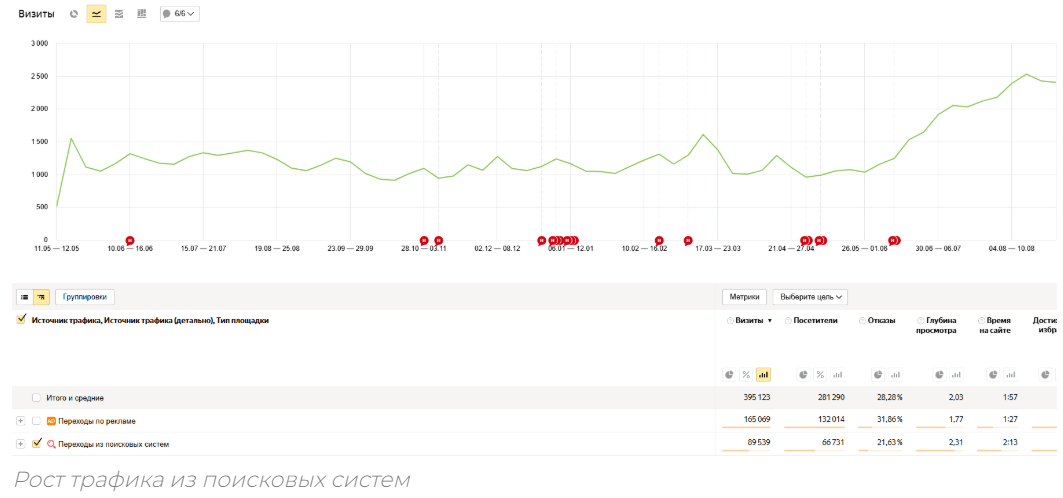Screen dimensions: 1063x498
Task: Show the Посетители column as a pie chart
Action: 803,374
